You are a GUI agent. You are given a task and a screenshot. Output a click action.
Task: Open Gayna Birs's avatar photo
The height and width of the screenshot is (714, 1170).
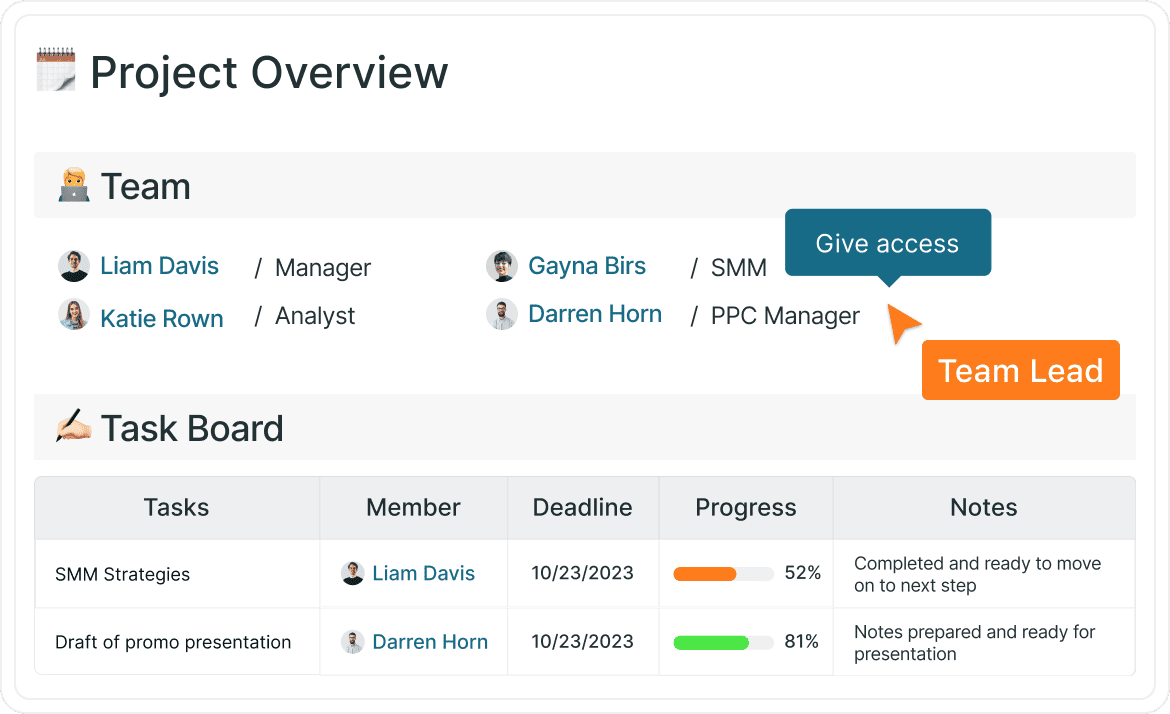click(501, 266)
